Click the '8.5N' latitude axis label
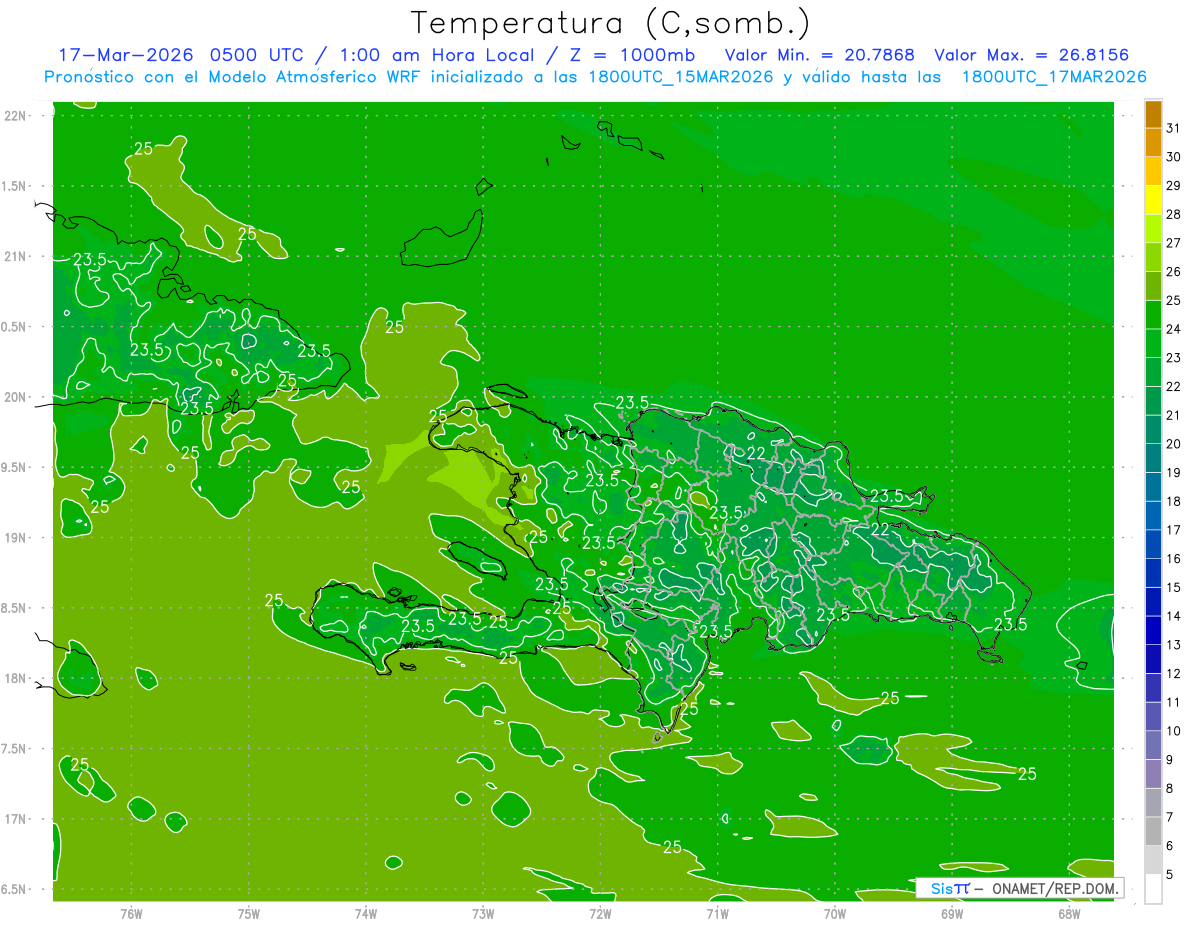The width and height of the screenshot is (1200, 927). 15,608
